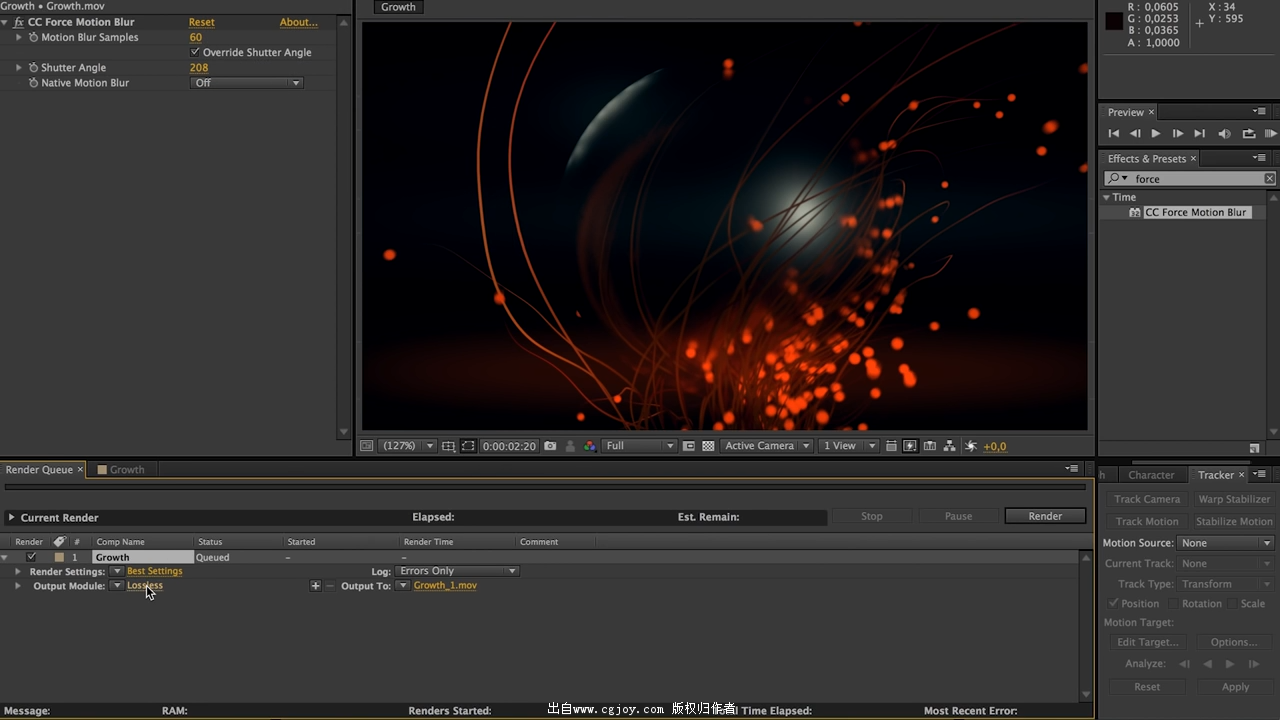The height and width of the screenshot is (720, 1280).
Task: Open the grid and guide options icon
Action: point(449,446)
